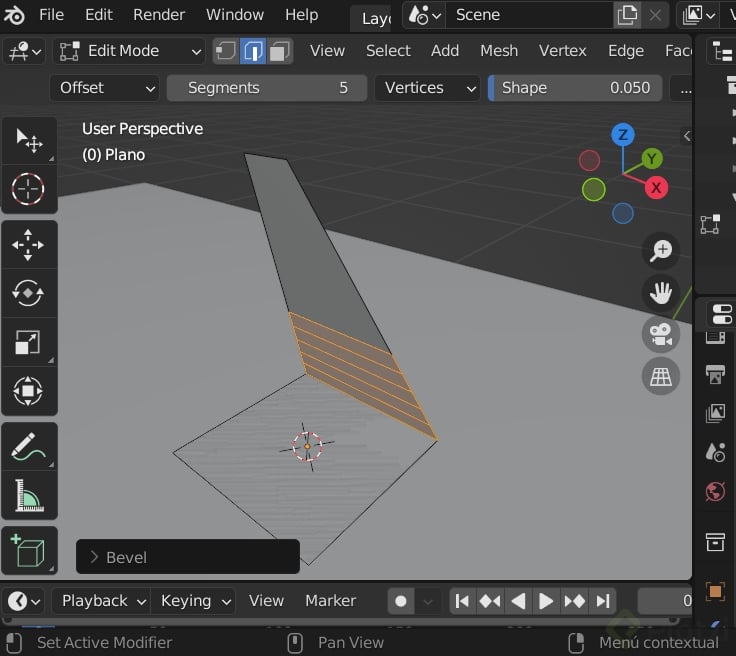
Task: Open the Collection properties tab
Action: pos(715,542)
